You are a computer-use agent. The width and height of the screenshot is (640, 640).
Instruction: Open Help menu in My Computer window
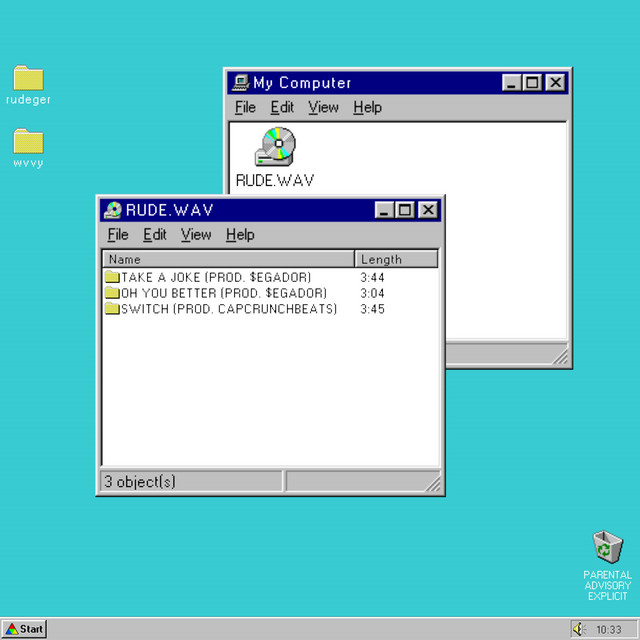click(x=367, y=108)
